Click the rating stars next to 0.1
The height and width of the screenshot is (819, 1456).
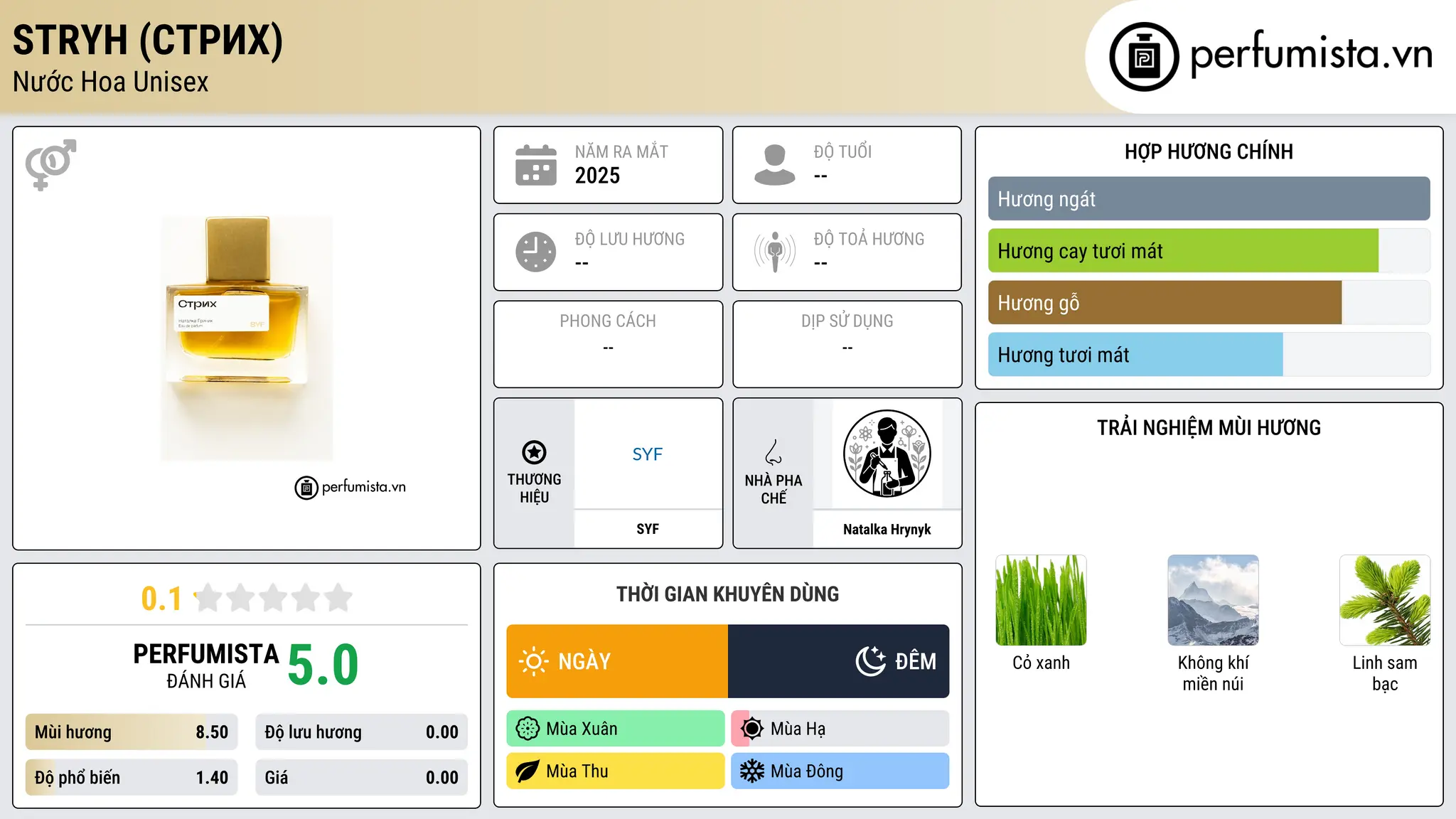tap(274, 598)
